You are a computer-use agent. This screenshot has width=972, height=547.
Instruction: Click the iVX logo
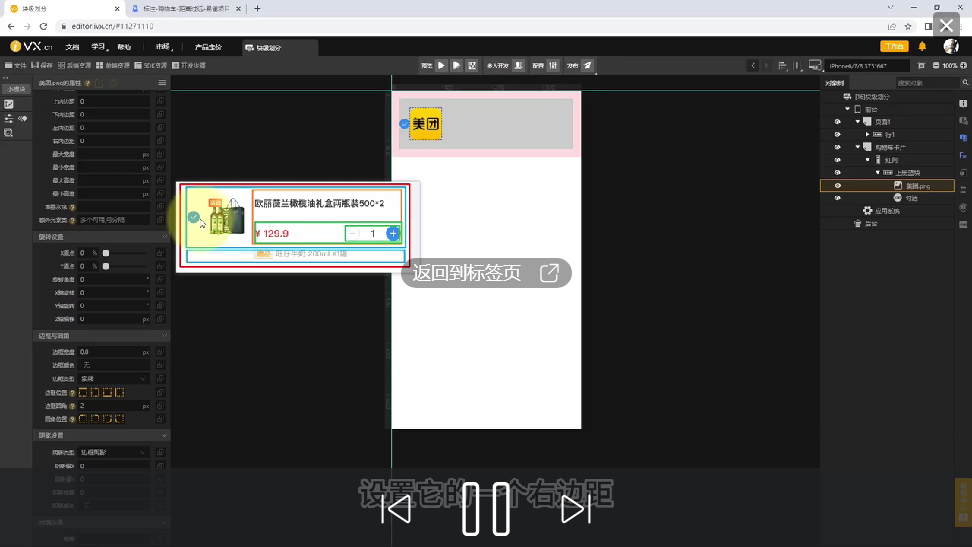(x=31, y=47)
